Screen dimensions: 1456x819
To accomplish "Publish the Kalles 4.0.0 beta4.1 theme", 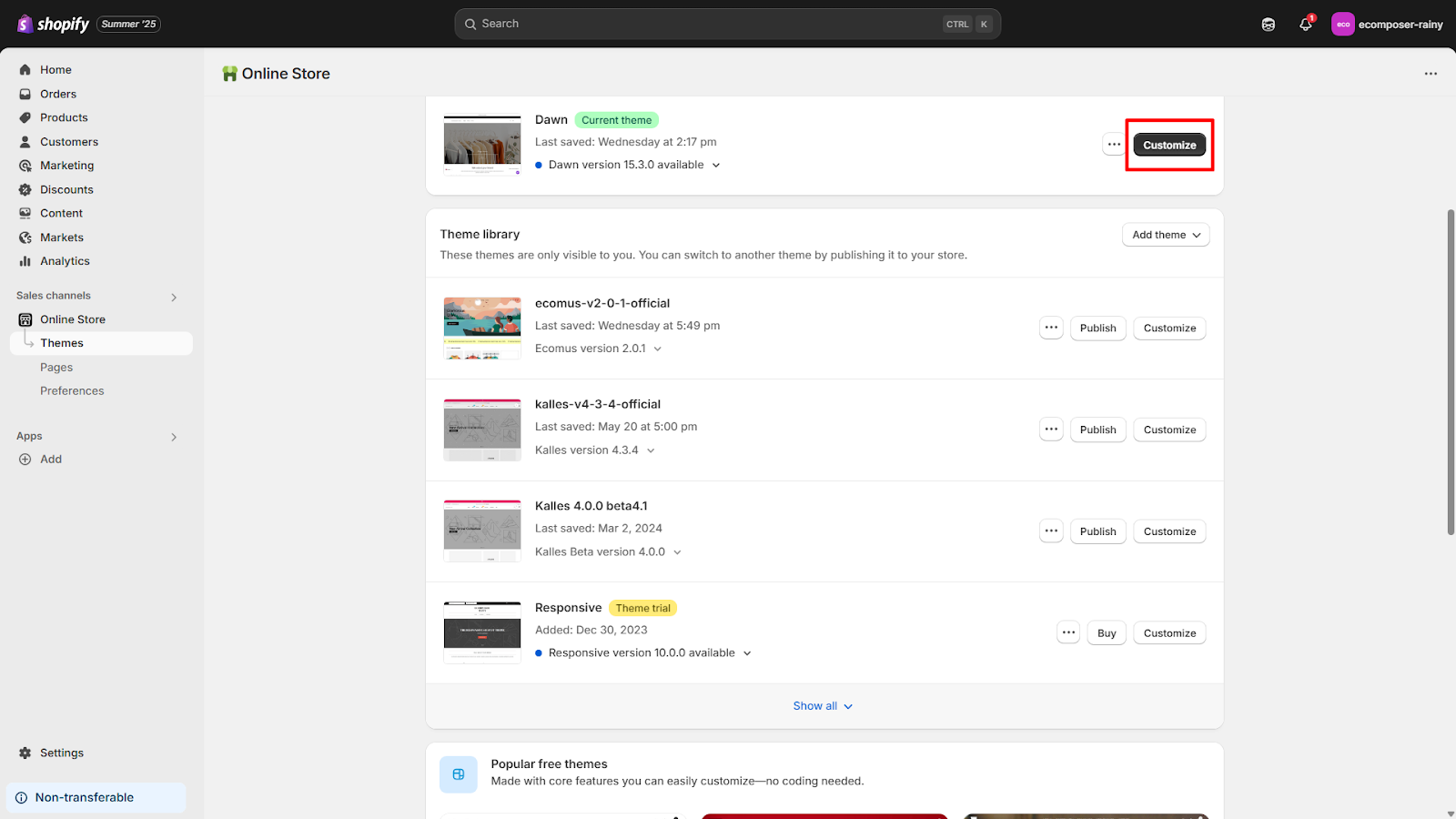I will (x=1097, y=531).
